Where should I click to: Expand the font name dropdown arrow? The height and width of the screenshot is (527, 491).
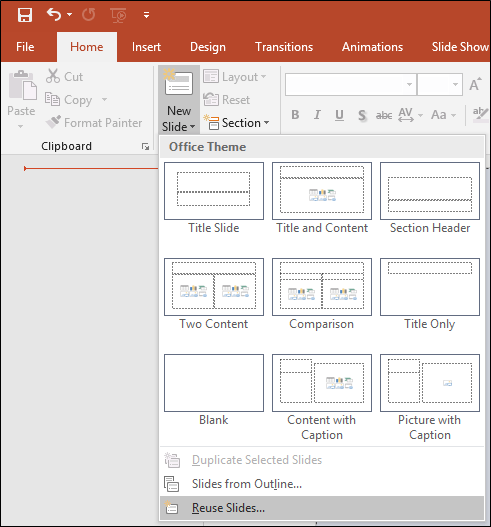[x=409, y=84]
